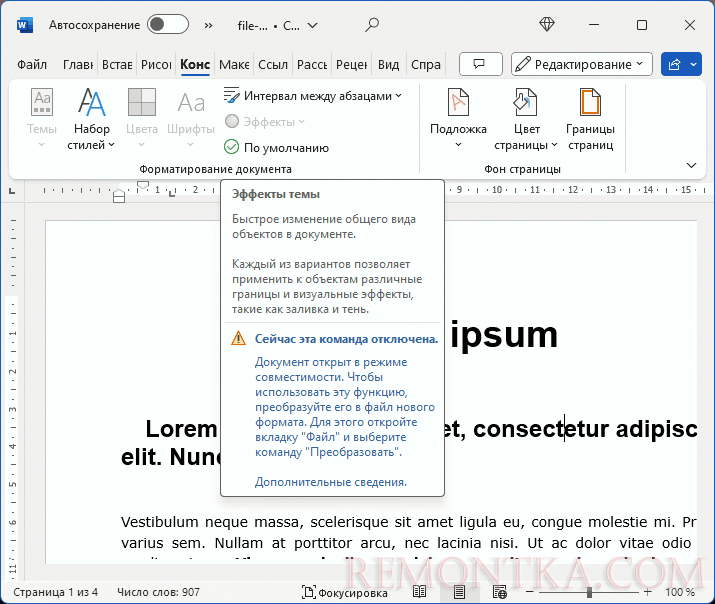Viewport: 715px width, 604px height.
Task: Open the Справка ribbon tab
Action: pyautogui.click(x=426, y=65)
